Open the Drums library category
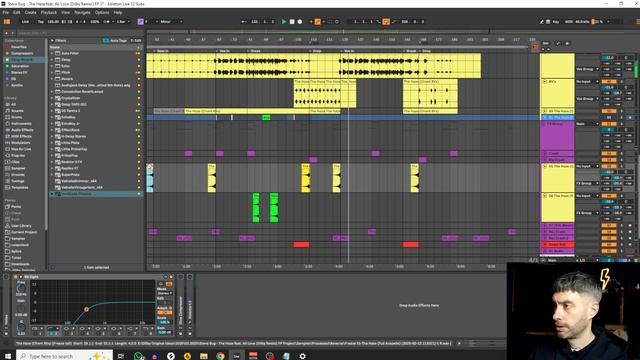Screen dimensions: 640x360 point(17,117)
